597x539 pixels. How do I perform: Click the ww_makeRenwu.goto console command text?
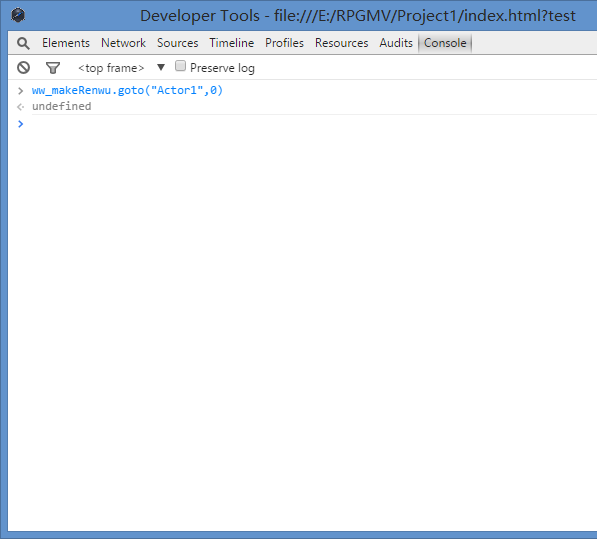tap(127, 90)
